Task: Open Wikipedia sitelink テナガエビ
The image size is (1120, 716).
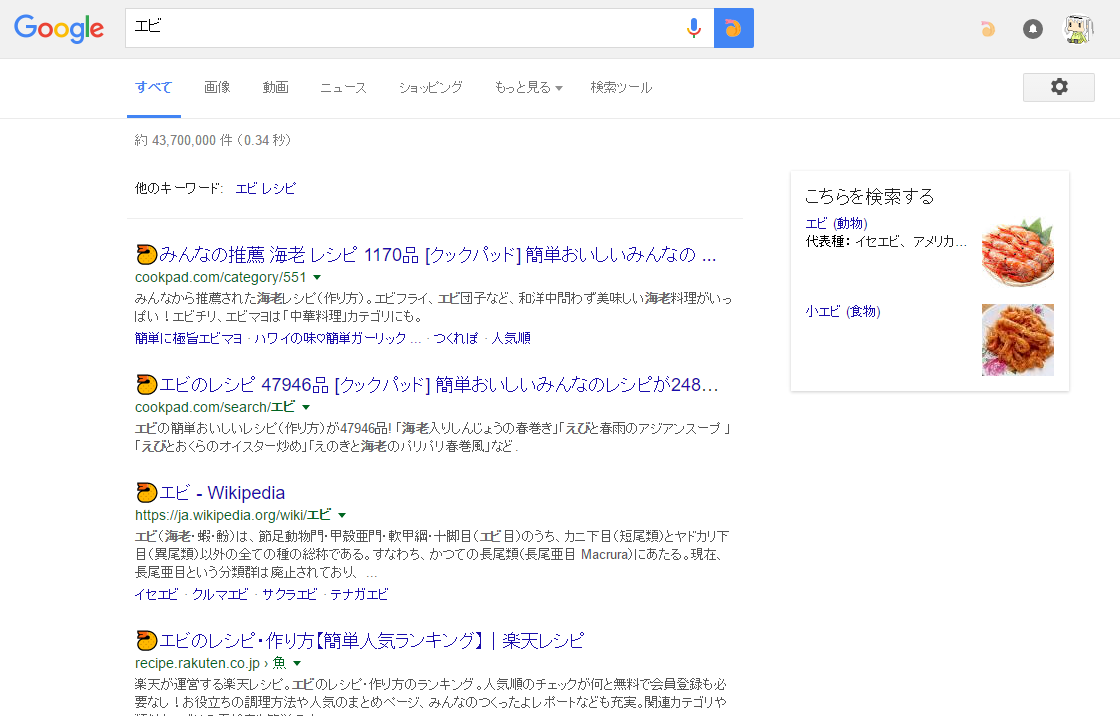Action: tap(359, 594)
